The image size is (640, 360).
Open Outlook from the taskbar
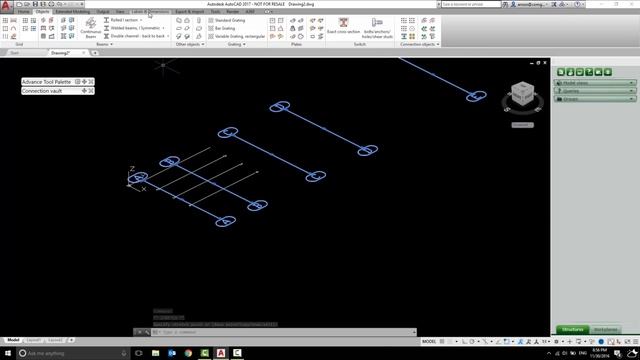(x=172, y=353)
